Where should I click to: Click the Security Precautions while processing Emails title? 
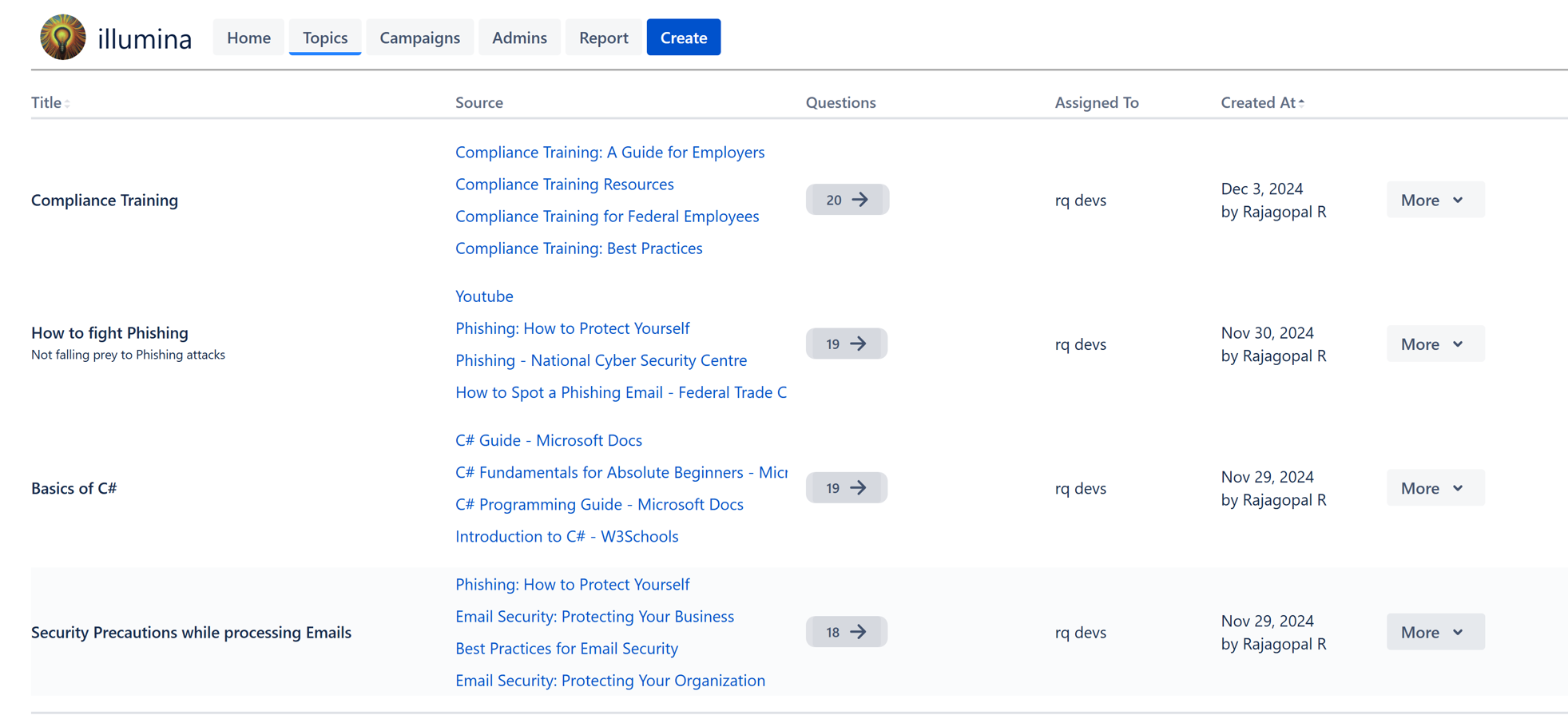pyautogui.click(x=191, y=632)
